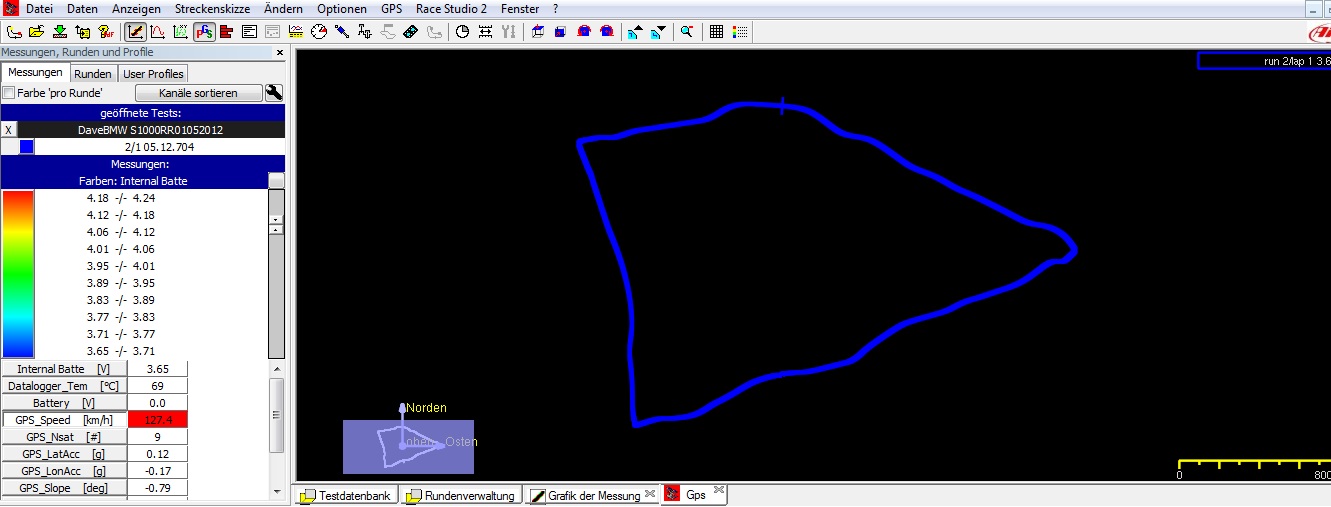Click the open folder toolbar icon
1331x507 pixels.
point(36,31)
